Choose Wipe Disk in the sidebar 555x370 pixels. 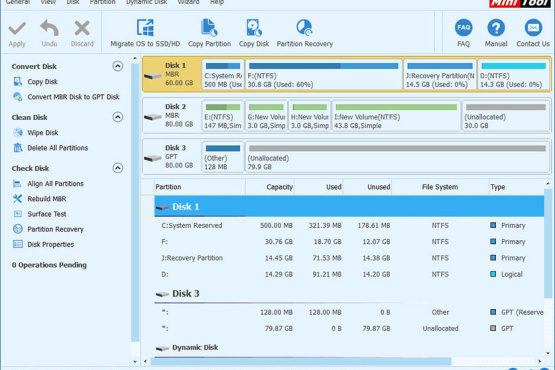[43, 133]
